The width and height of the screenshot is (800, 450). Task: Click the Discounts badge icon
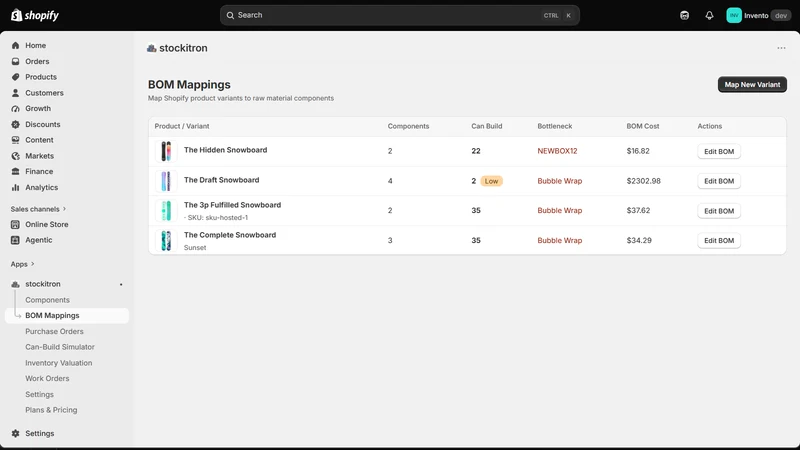[15, 124]
